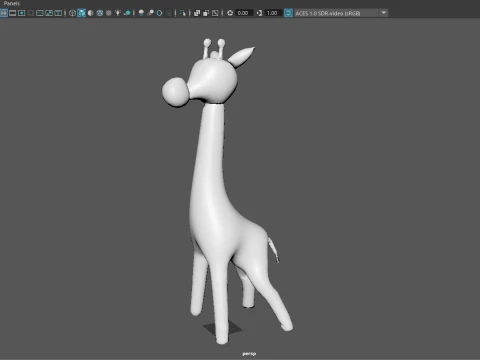Toggle the X-Ray Joints icon
The height and width of the screenshot is (360, 480).
pos(215,13)
